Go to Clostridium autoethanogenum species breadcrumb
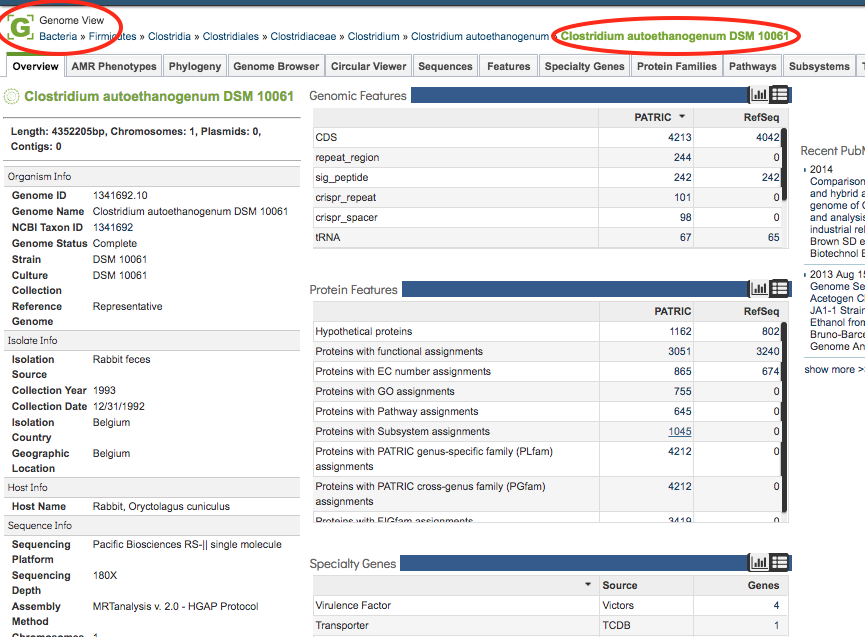The width and height of the screenshot is (865, 637). (x=480, y=36)
